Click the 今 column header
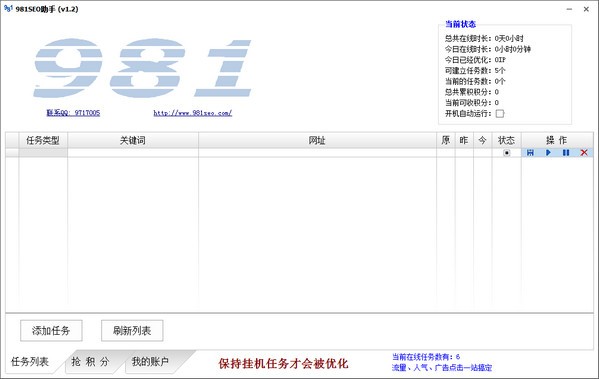 [x=482, y=140]
